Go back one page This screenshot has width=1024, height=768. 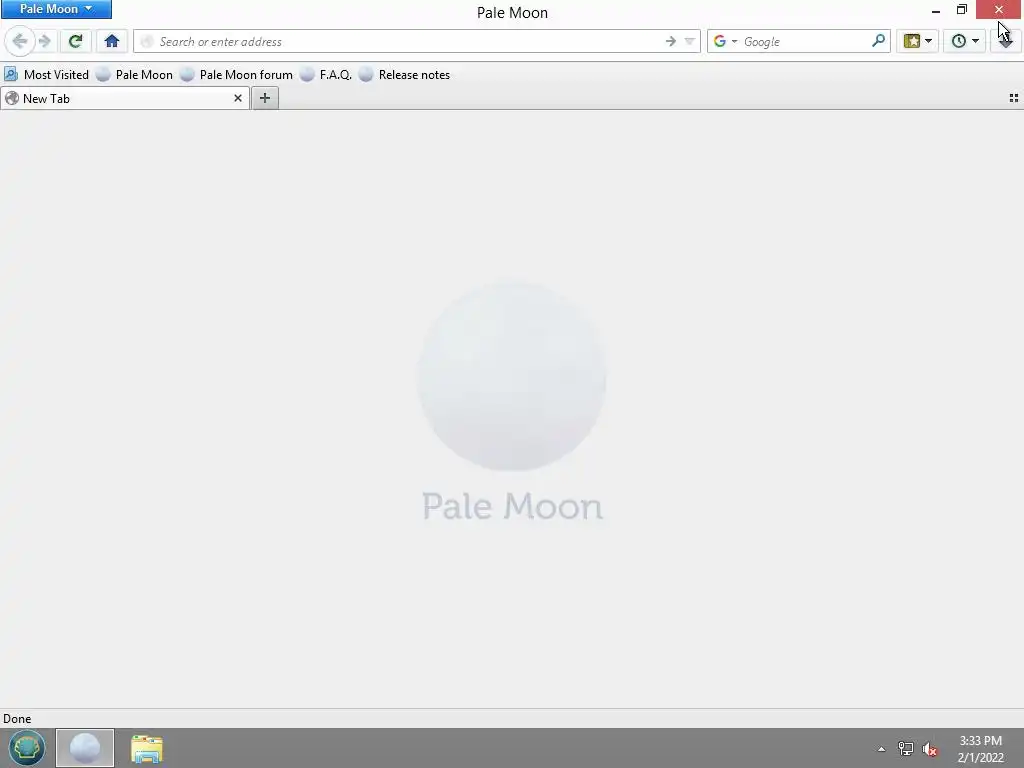point(20,41)
